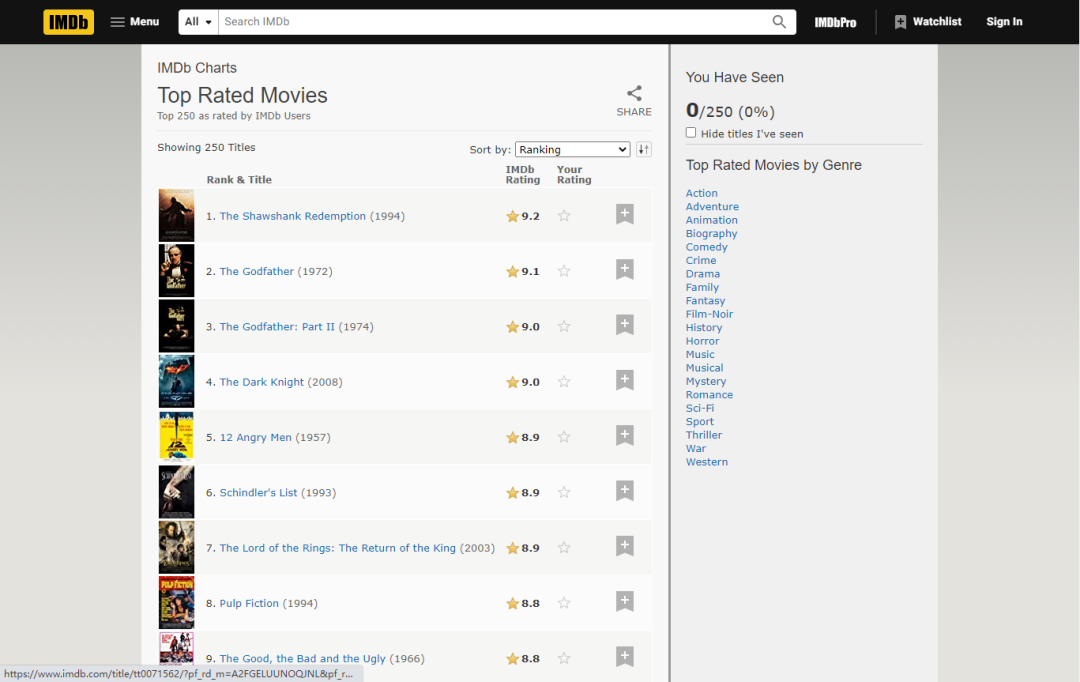The width and height of the screenshot is (1080, 682).
Task: Select the Fantasy genre link
Action: pyautogui.click(x=705, y=301)
